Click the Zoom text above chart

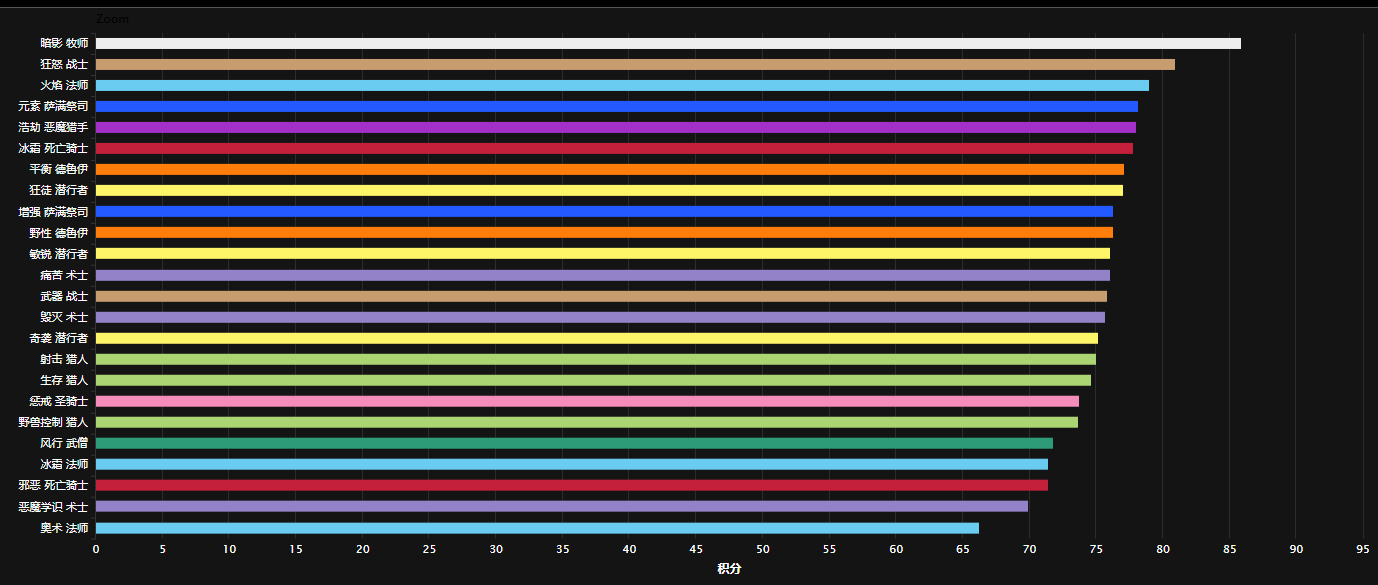pyautogui.click(x=111, y=19)
